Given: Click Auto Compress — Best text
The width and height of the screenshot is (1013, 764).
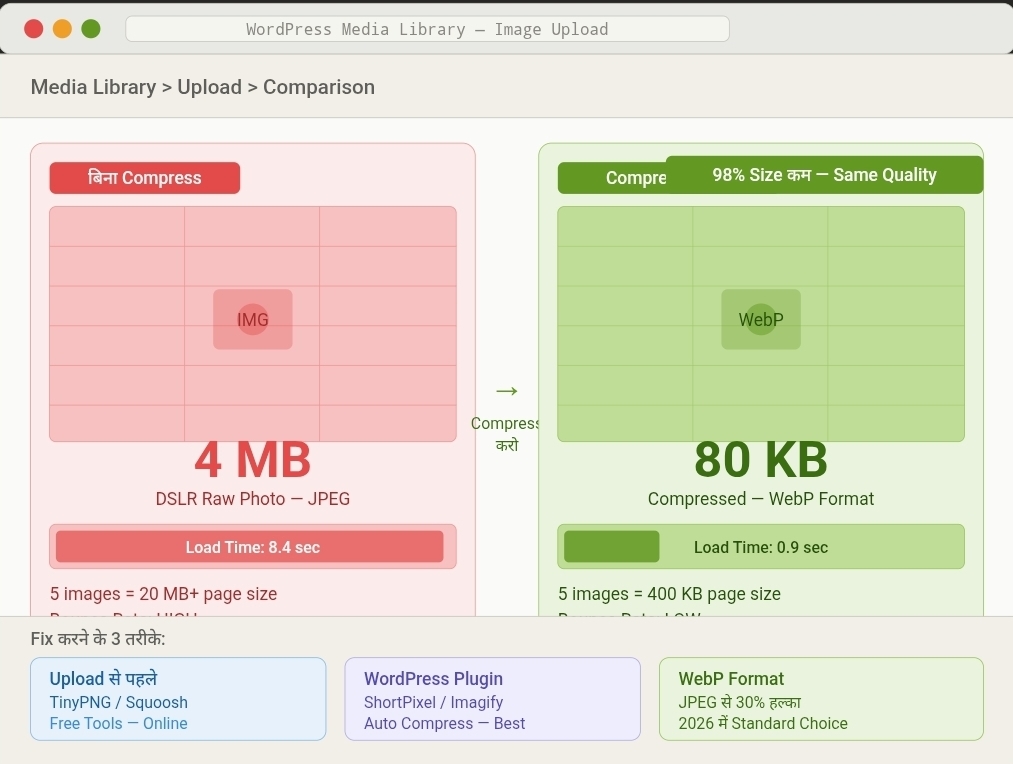Looking at the screenshot, I should (x=444, y=723).
